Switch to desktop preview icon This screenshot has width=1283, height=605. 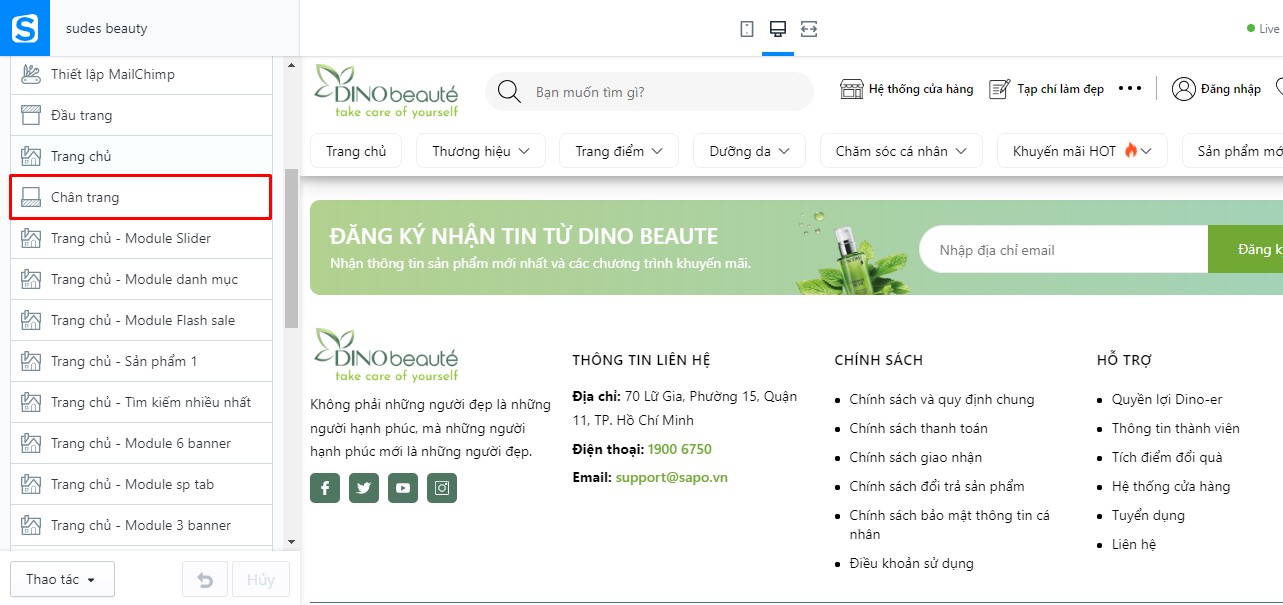pyautogui.click(x=778, y=29)
